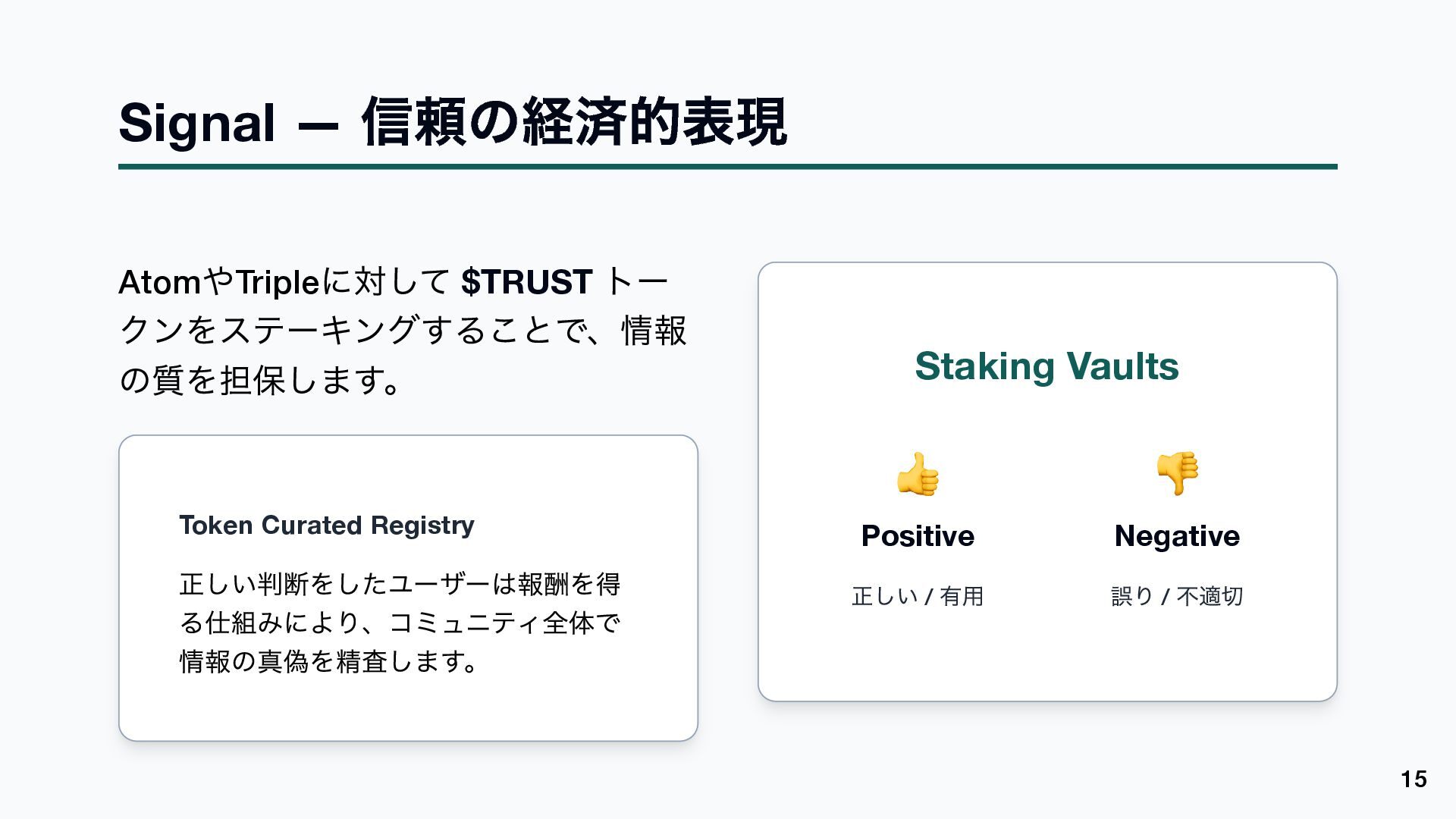Select the Positive label

point(918,536)
